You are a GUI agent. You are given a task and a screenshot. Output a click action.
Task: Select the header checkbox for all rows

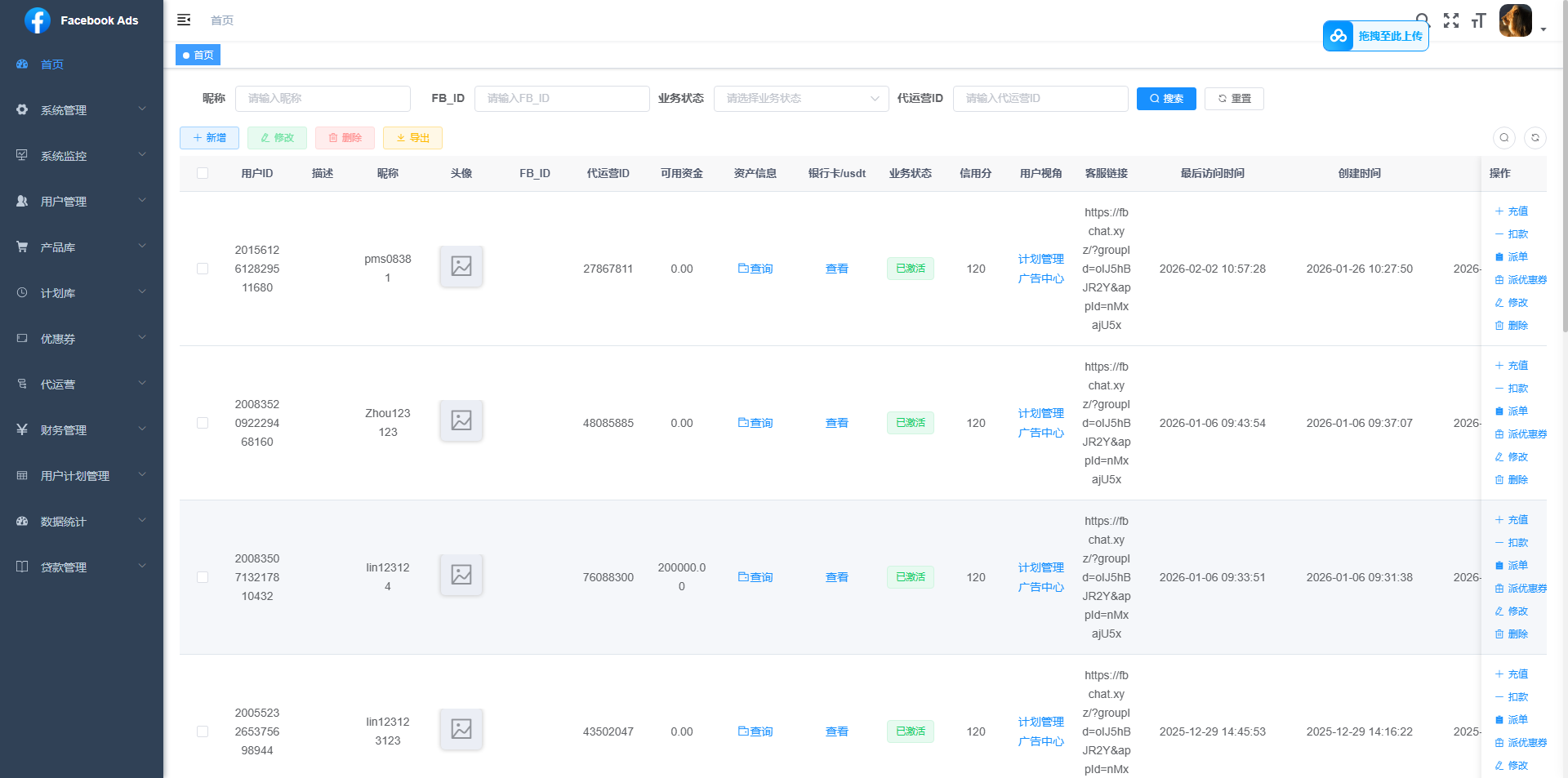203,173
